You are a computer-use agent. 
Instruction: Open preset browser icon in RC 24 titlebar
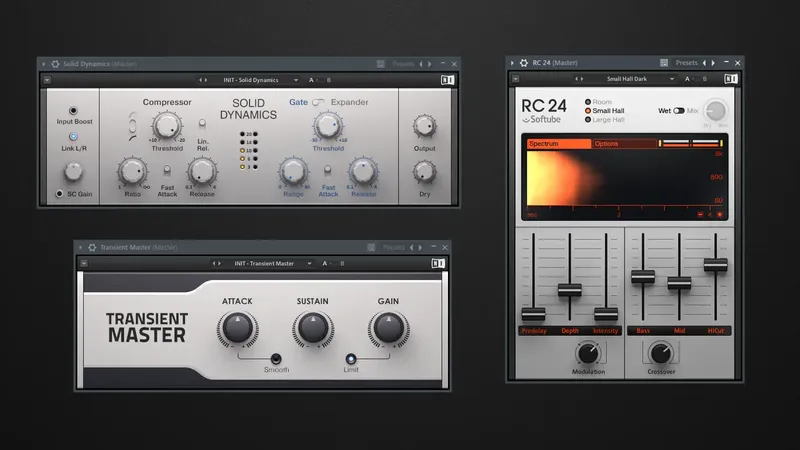coord(664,63)
